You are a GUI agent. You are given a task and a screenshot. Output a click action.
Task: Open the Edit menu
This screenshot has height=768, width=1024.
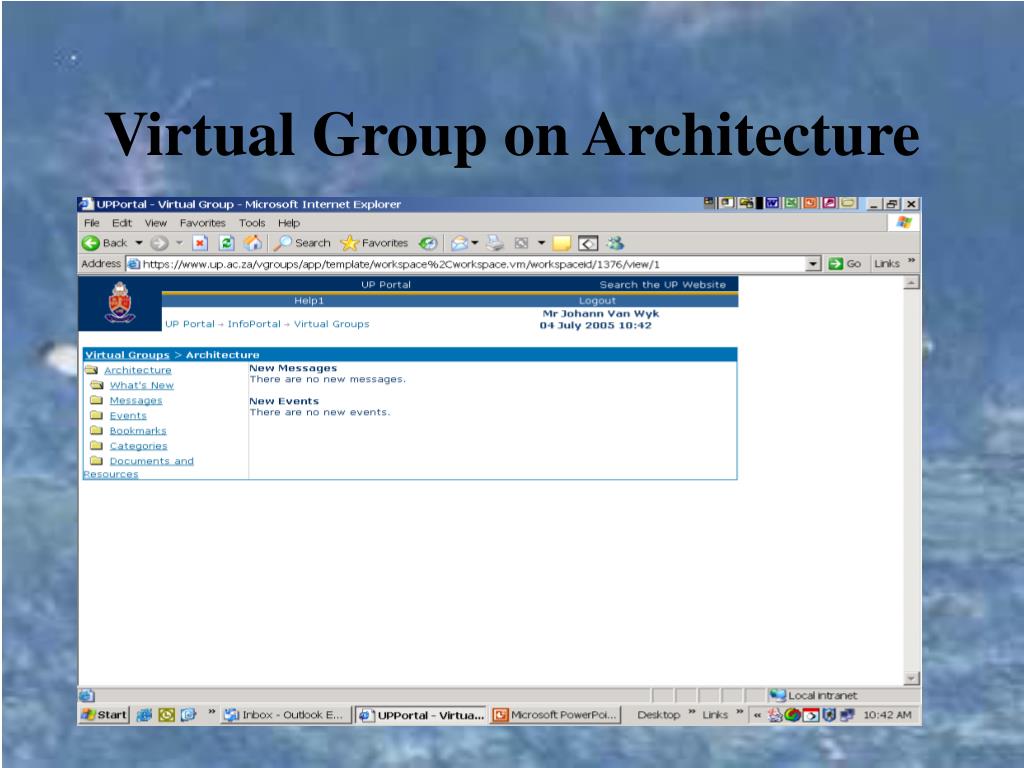tap(121, 223)
